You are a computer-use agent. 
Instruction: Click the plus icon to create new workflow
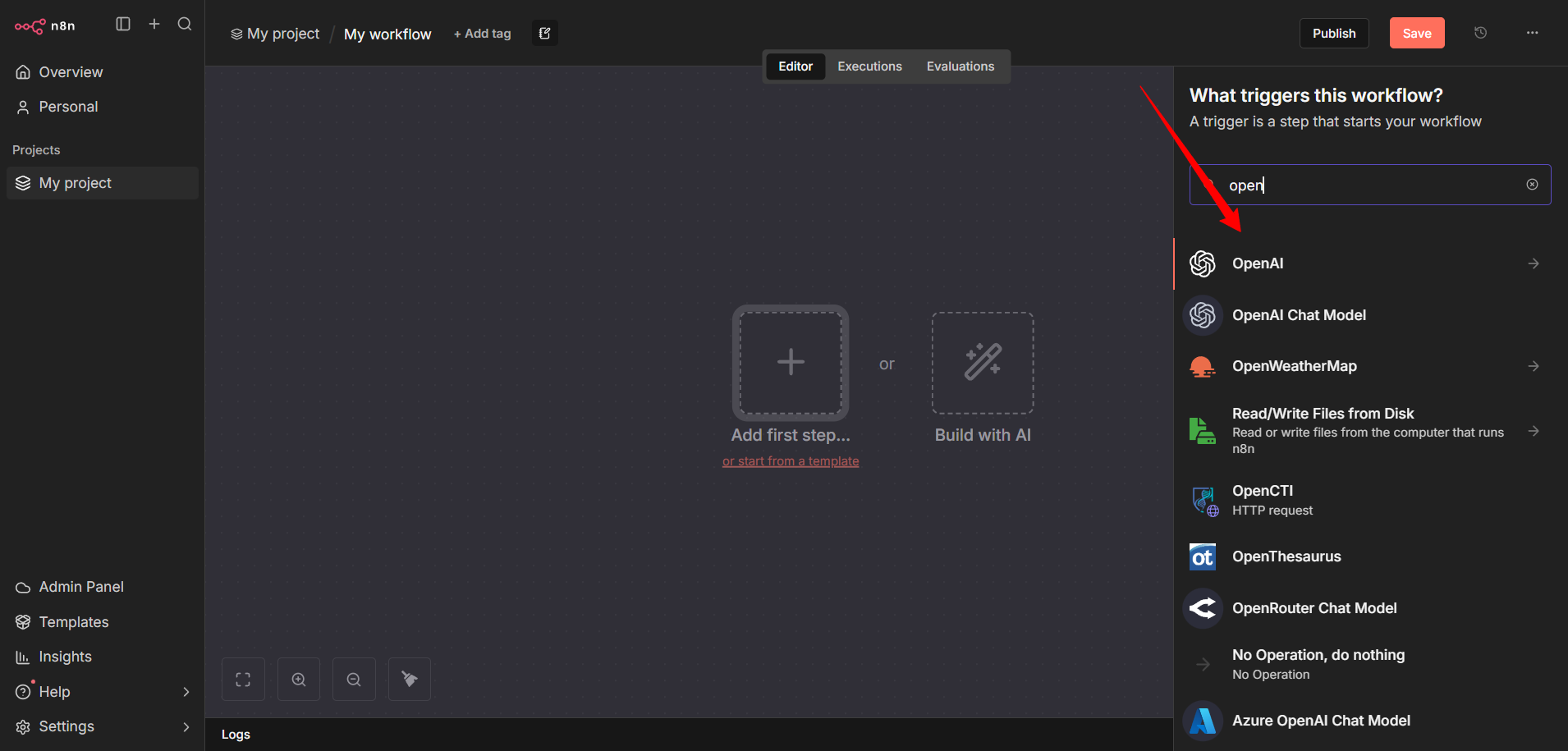pyautogui.click(x=154, y=24)
